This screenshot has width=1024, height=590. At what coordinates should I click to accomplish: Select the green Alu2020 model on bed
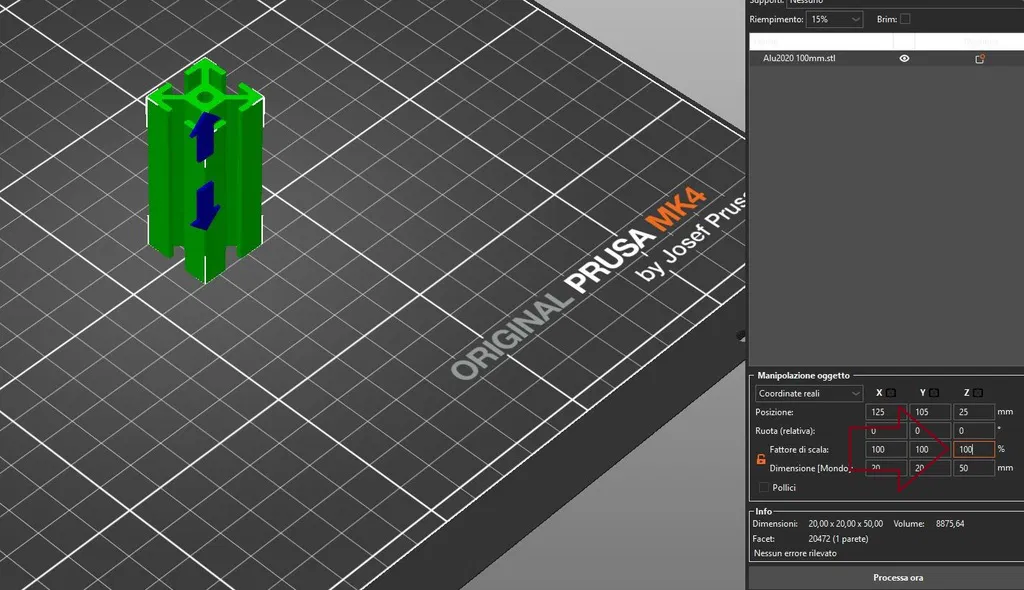coord(204,171)
